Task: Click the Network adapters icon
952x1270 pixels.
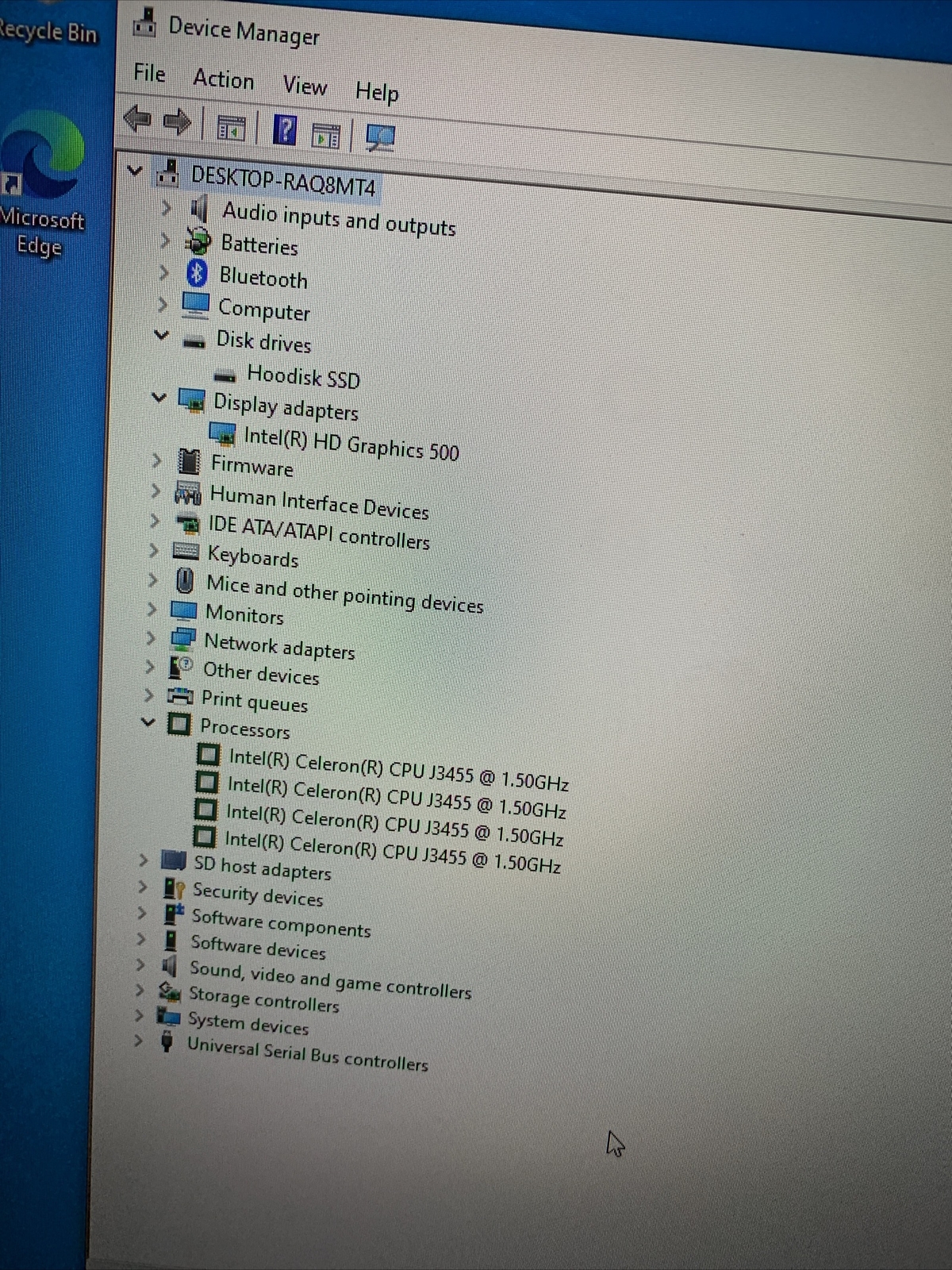Action: [x=182, y=639]
